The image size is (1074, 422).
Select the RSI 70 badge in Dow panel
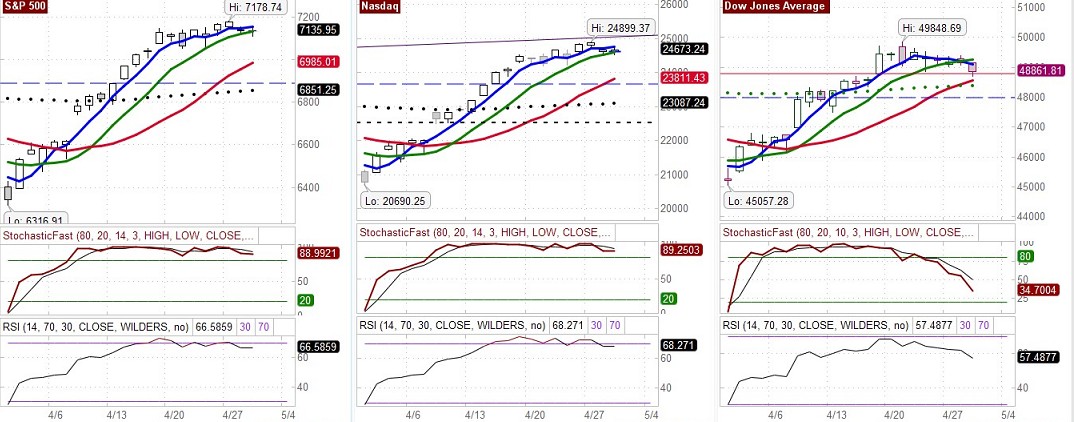point(983,325)
